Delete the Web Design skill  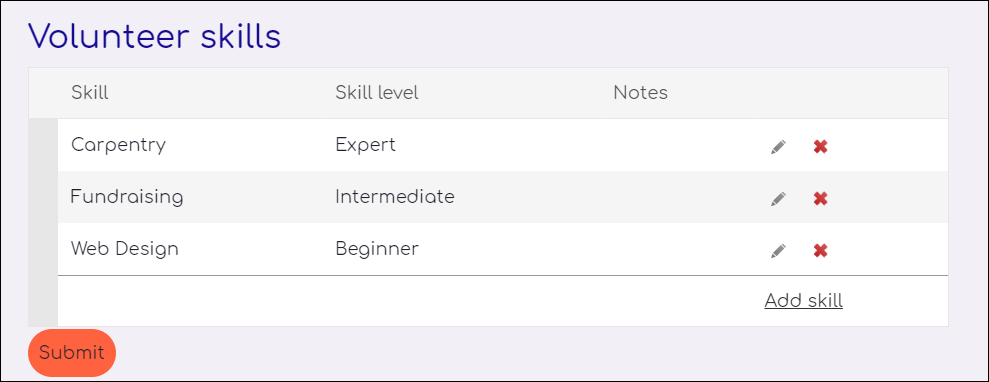pyautogui.click(x=820, y=251)
